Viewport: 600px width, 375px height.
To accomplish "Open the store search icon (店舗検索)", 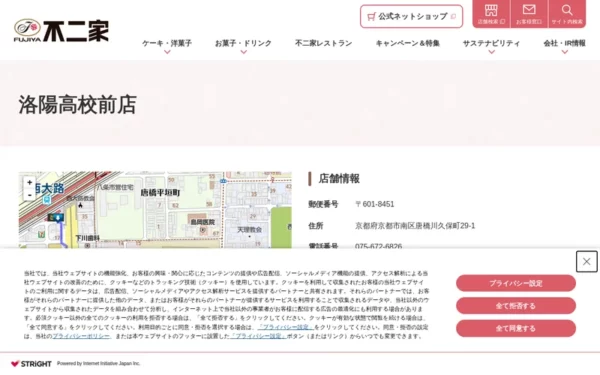I will coord(491,14).
